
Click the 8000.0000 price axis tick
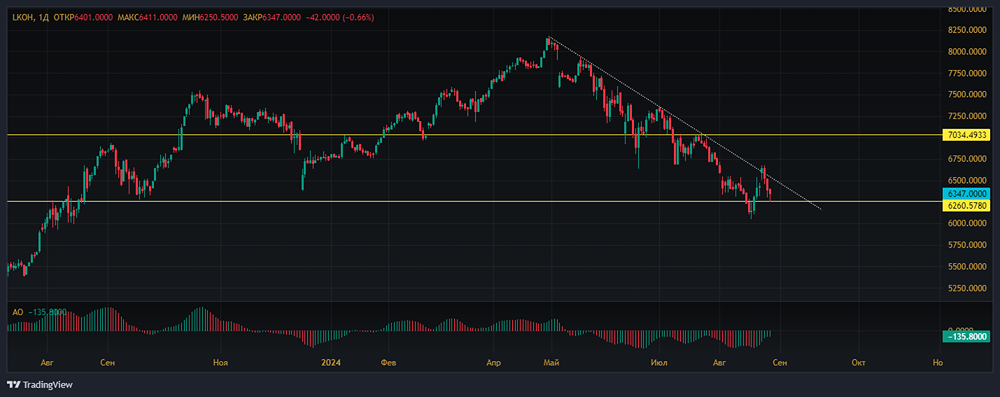(x=967, y=52)
